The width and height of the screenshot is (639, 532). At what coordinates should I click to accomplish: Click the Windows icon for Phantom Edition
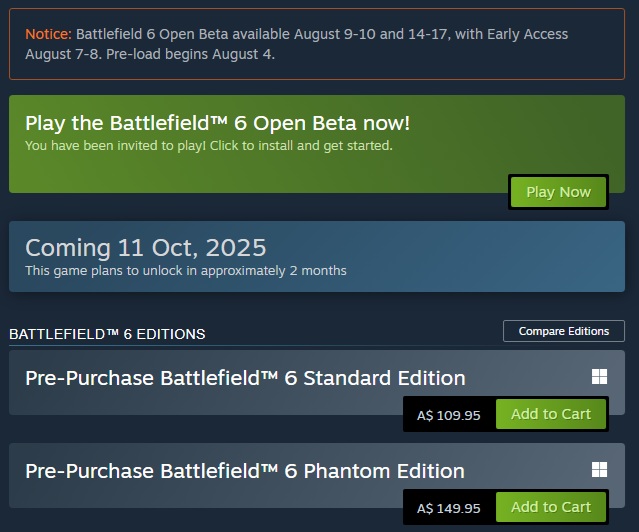click(599, 470)
